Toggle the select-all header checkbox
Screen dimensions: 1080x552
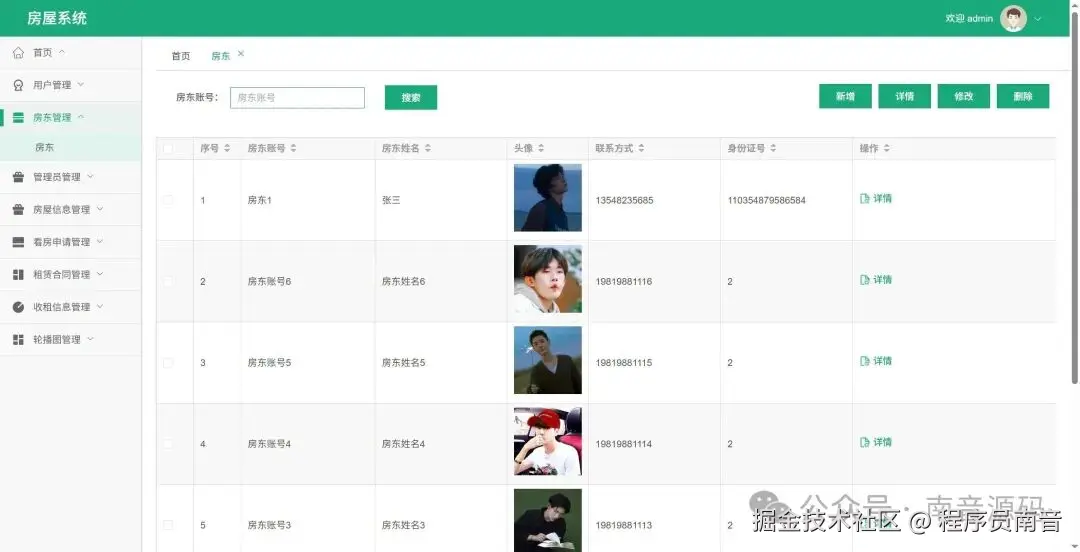[x=168, y=148]
